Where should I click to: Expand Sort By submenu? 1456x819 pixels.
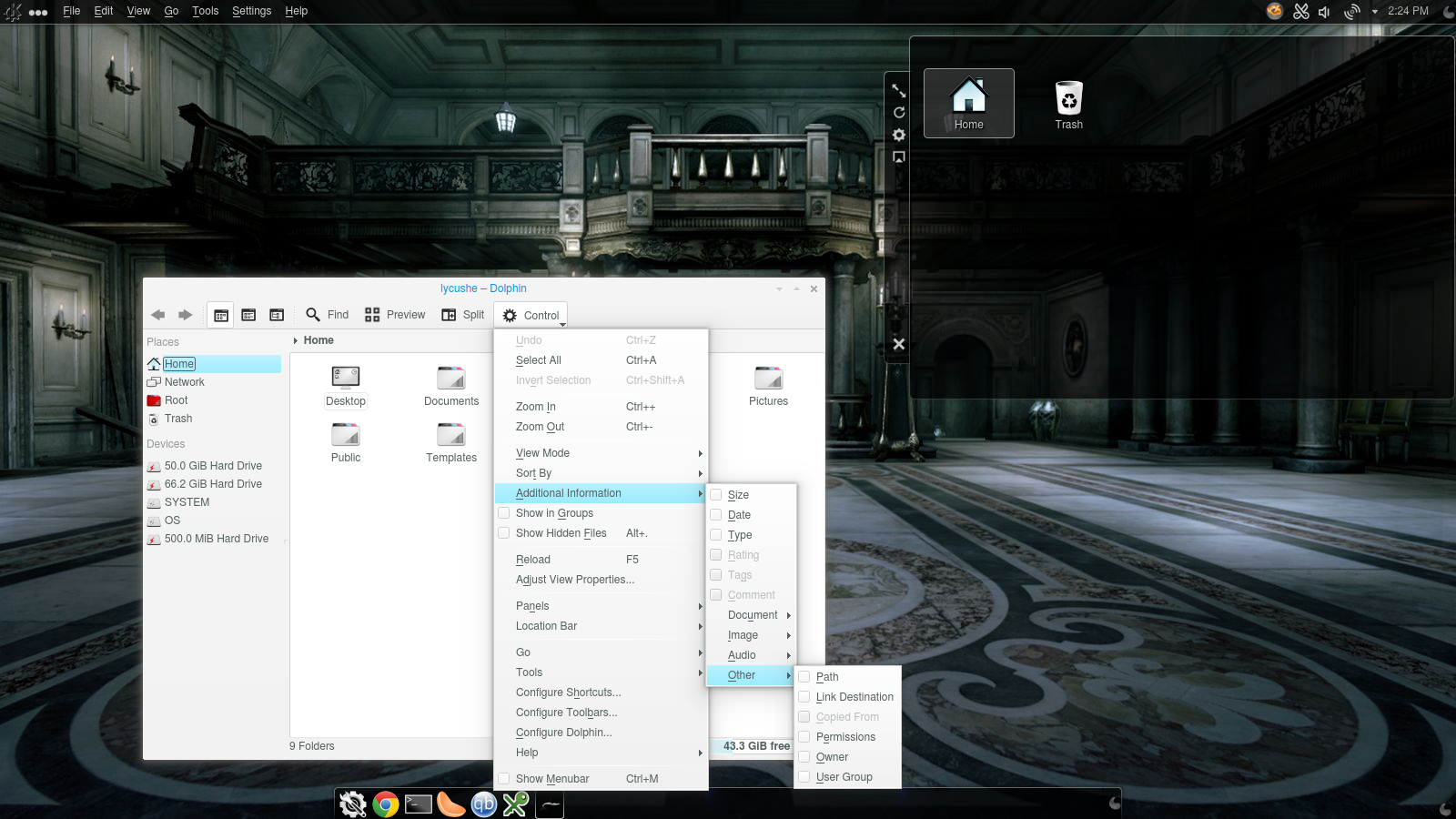601,473
